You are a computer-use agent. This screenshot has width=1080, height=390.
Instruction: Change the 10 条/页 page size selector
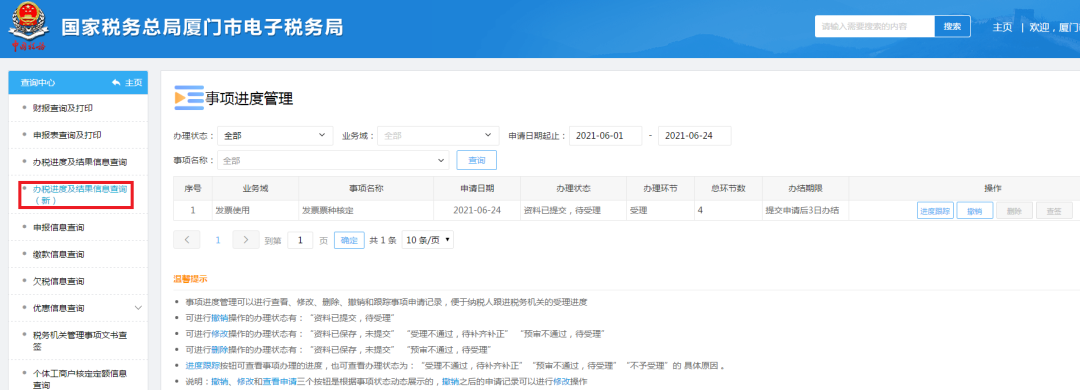click(428, 240)
